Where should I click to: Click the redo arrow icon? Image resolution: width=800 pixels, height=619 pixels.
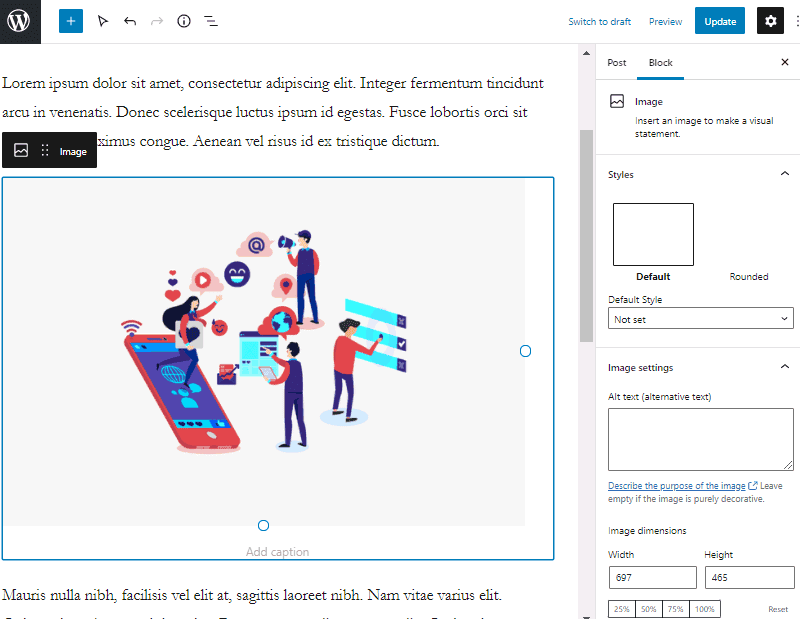(157, 21)
